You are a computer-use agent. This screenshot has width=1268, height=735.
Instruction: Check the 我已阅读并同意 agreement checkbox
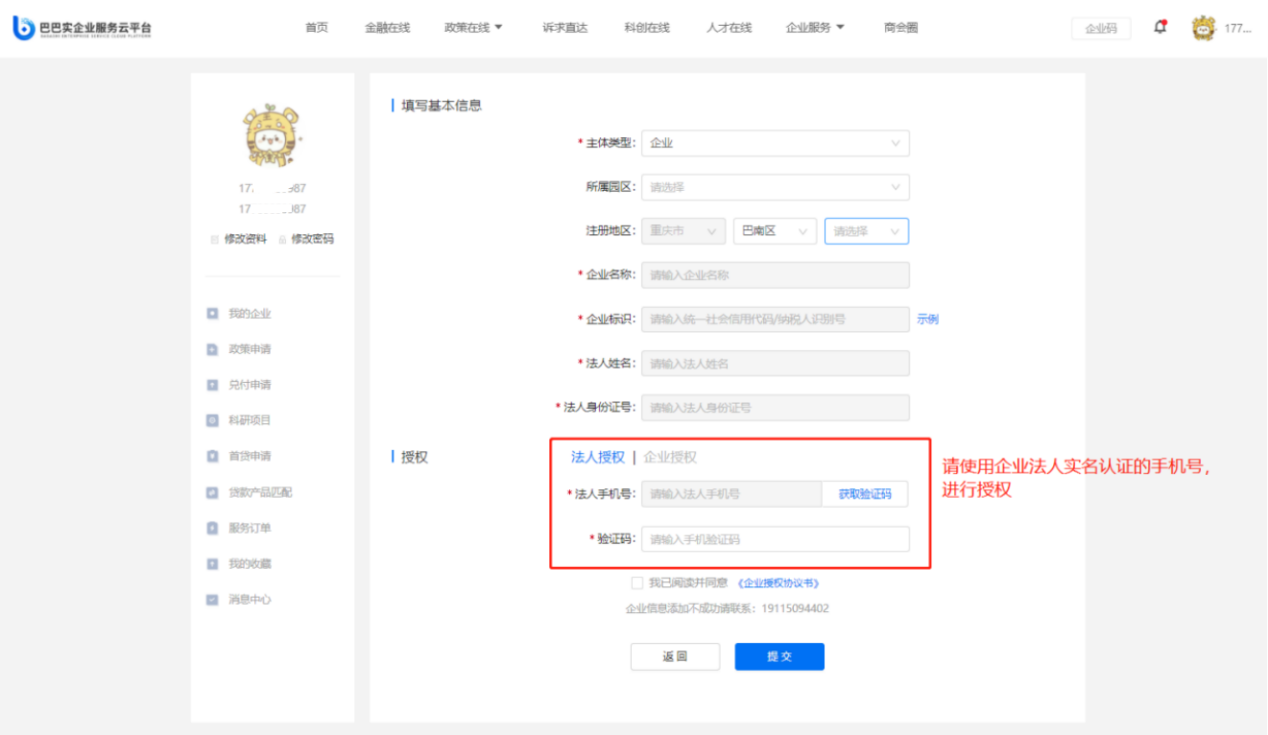[x=637, y=583]
